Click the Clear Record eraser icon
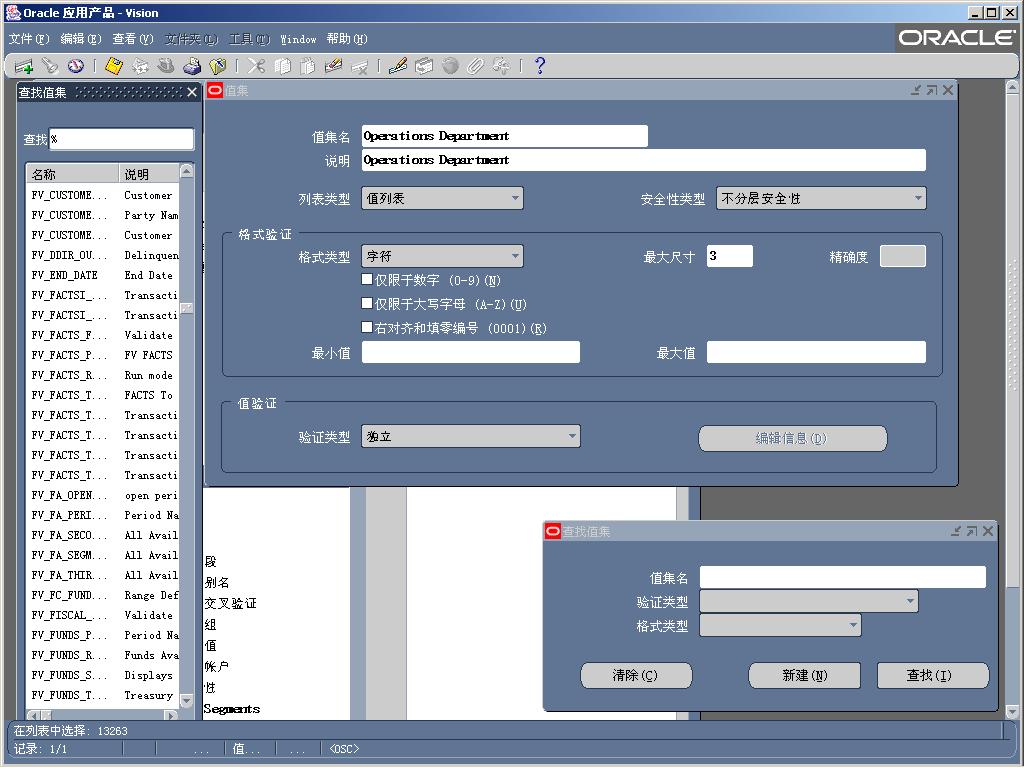This screenshot has height=768, width=1024. click(333, 66)
